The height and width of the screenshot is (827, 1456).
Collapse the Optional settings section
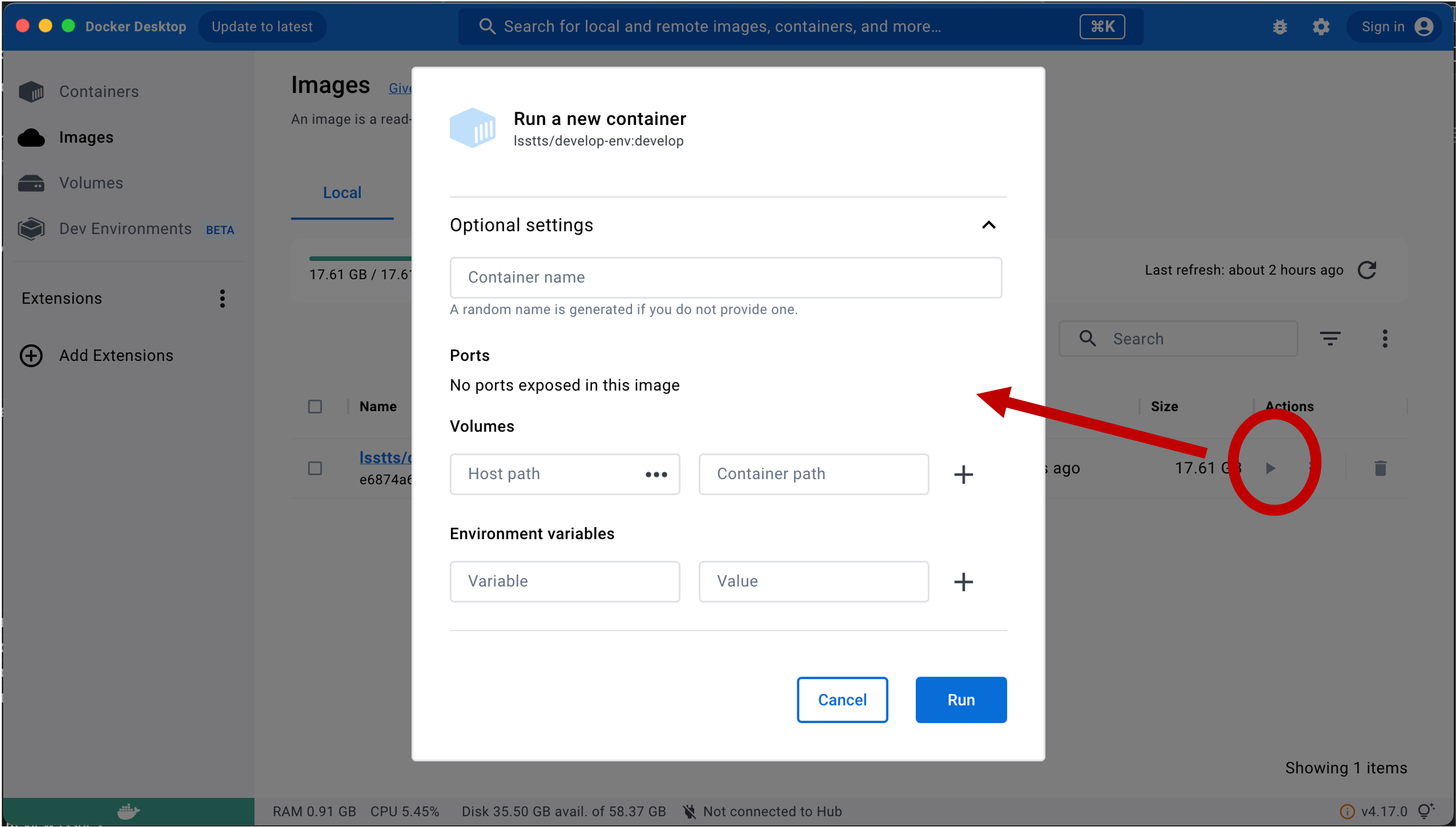point(988,225)
